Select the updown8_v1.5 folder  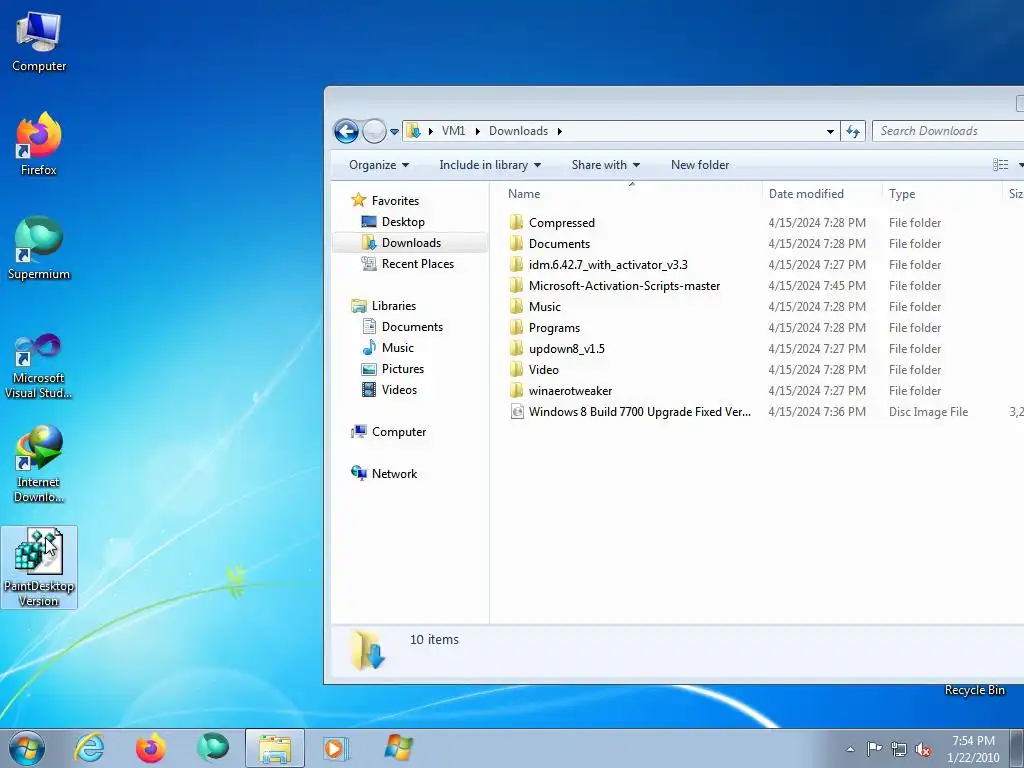tap(566, 349)
